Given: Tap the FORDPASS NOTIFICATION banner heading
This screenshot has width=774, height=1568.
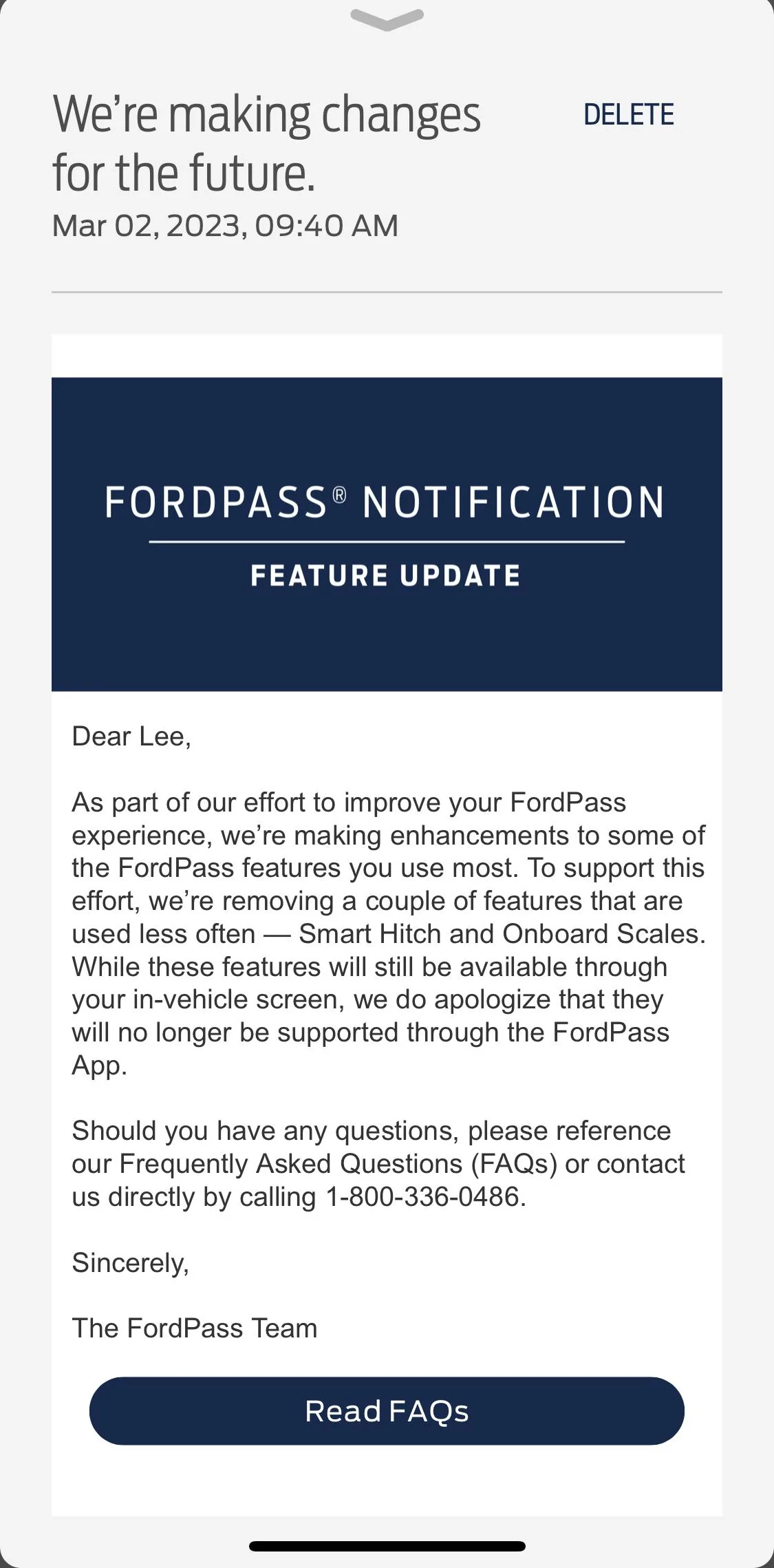Looking at the screenshot, I should [385, 502].
